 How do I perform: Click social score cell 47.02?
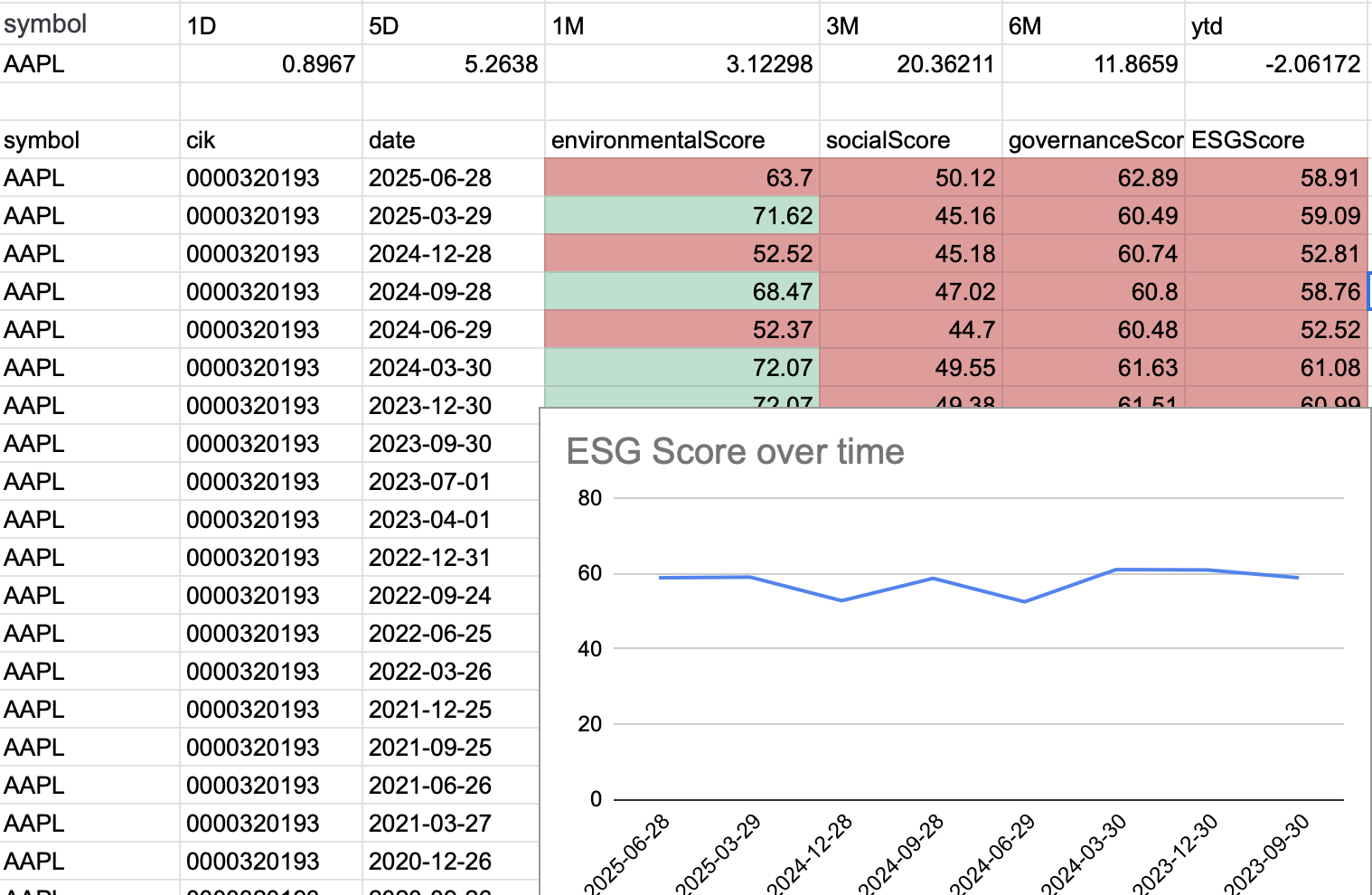pos(911,292)
